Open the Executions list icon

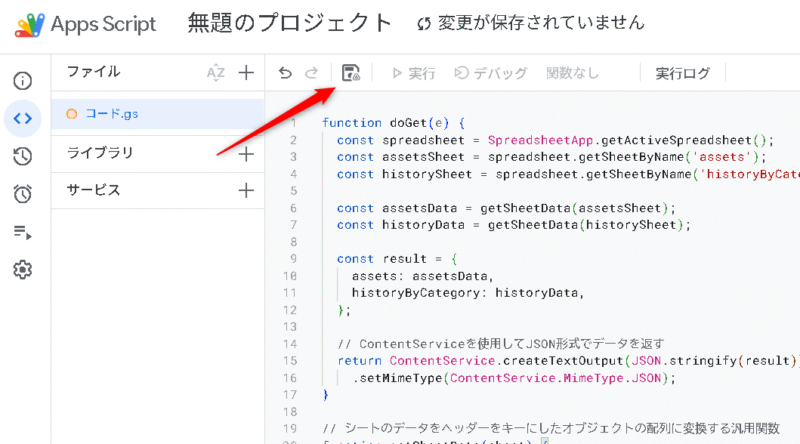22,232
